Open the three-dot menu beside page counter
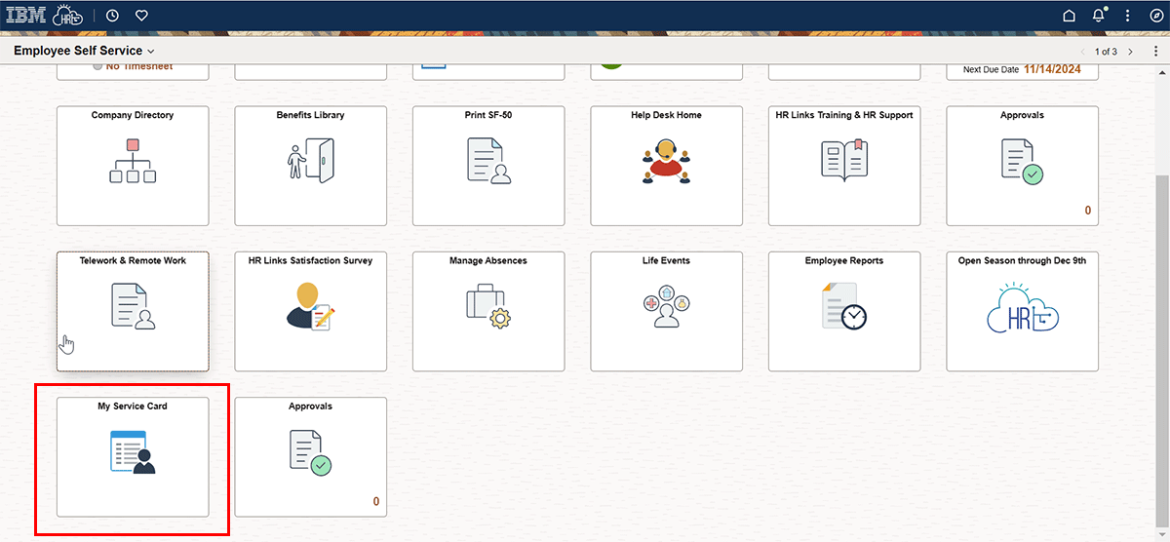Screen dimensions: 1170x542 [x=1156, y=51]
